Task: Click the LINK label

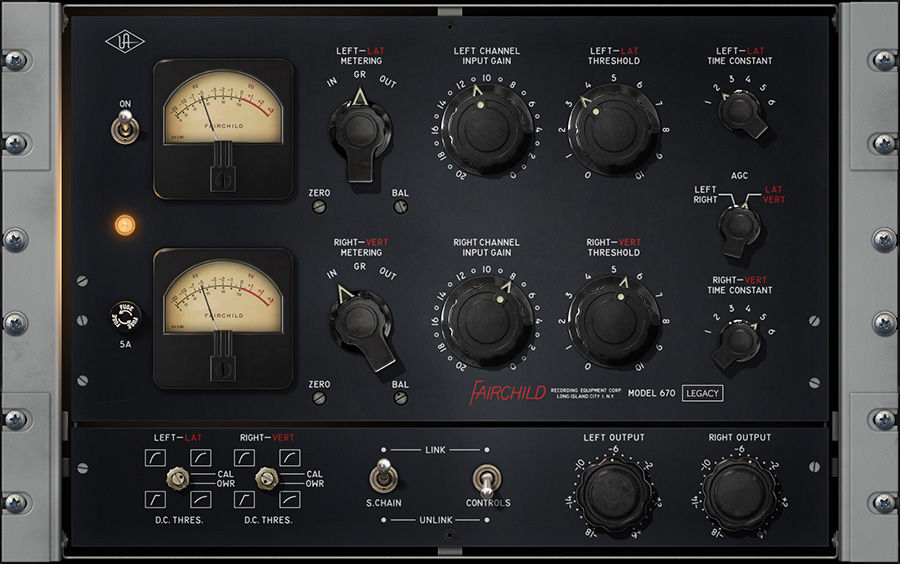Action: click(x=435, y=450)
